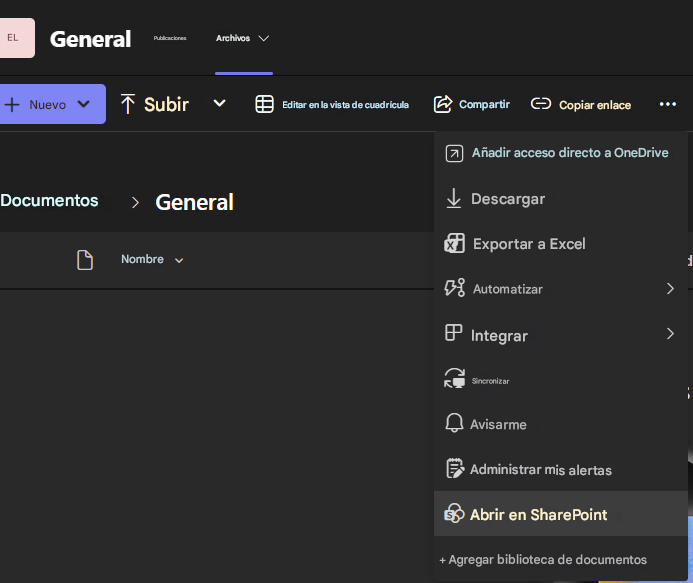Click the SharePoint logo icon
Screen dimensions: 693x583
pos(454,514)
